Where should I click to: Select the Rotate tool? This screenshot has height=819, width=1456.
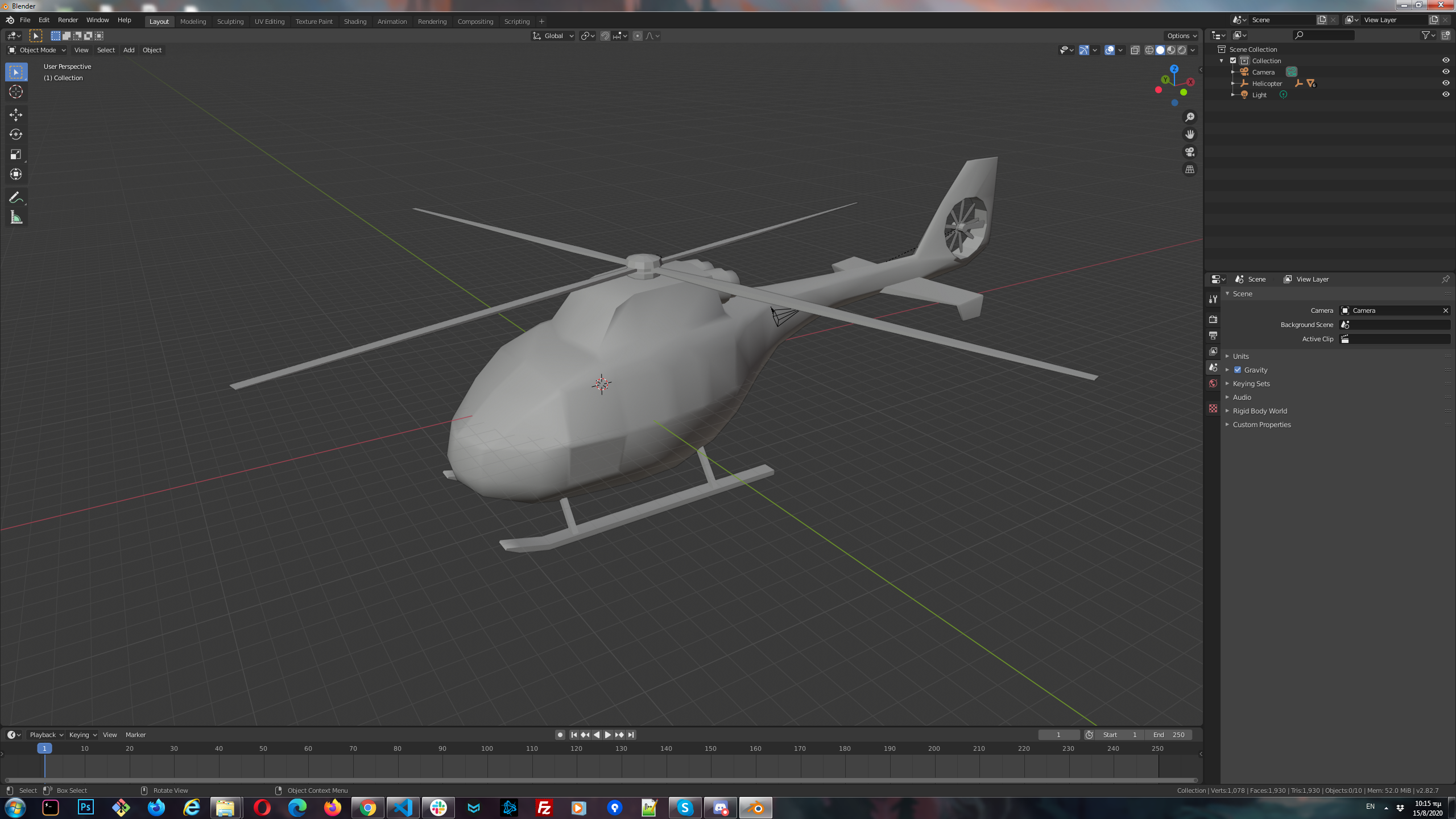click(16, 135)
